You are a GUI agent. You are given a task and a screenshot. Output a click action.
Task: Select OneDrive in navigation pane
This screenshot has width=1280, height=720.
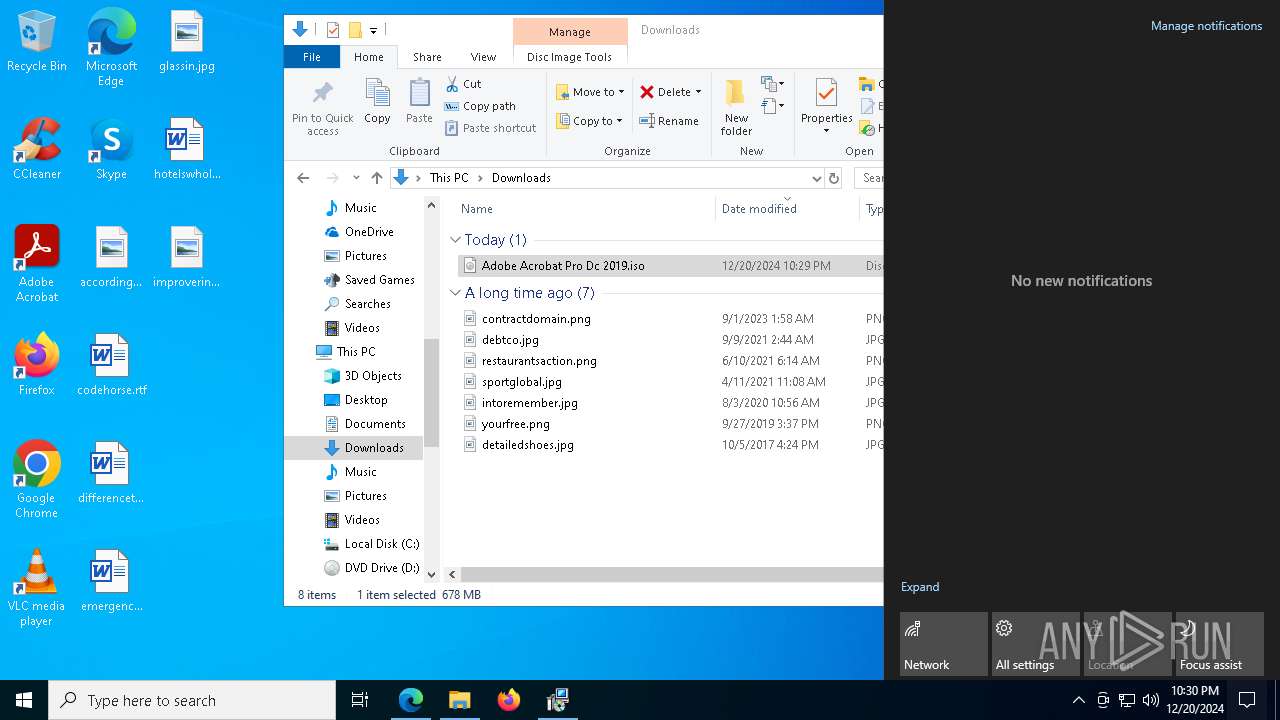358,232
